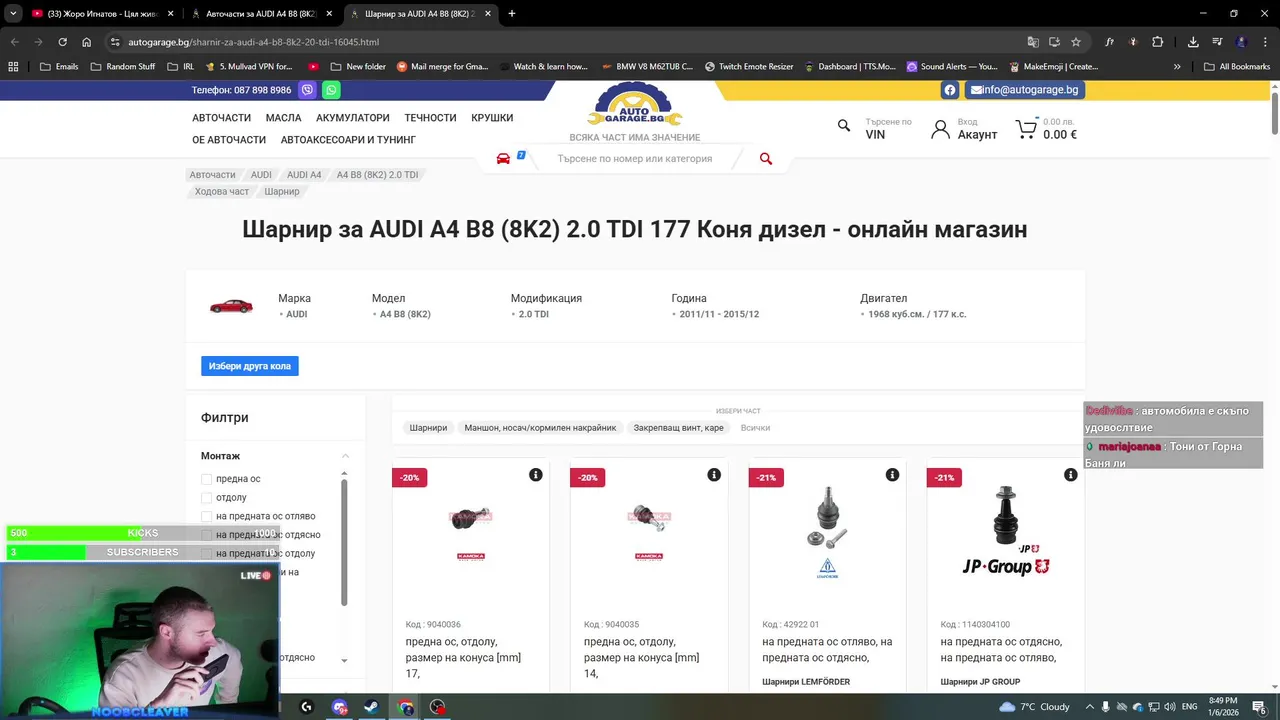Select 'Маншон, носач/кормилен накрайник' chip
The image size is (1280, 720).
(540, 428)
